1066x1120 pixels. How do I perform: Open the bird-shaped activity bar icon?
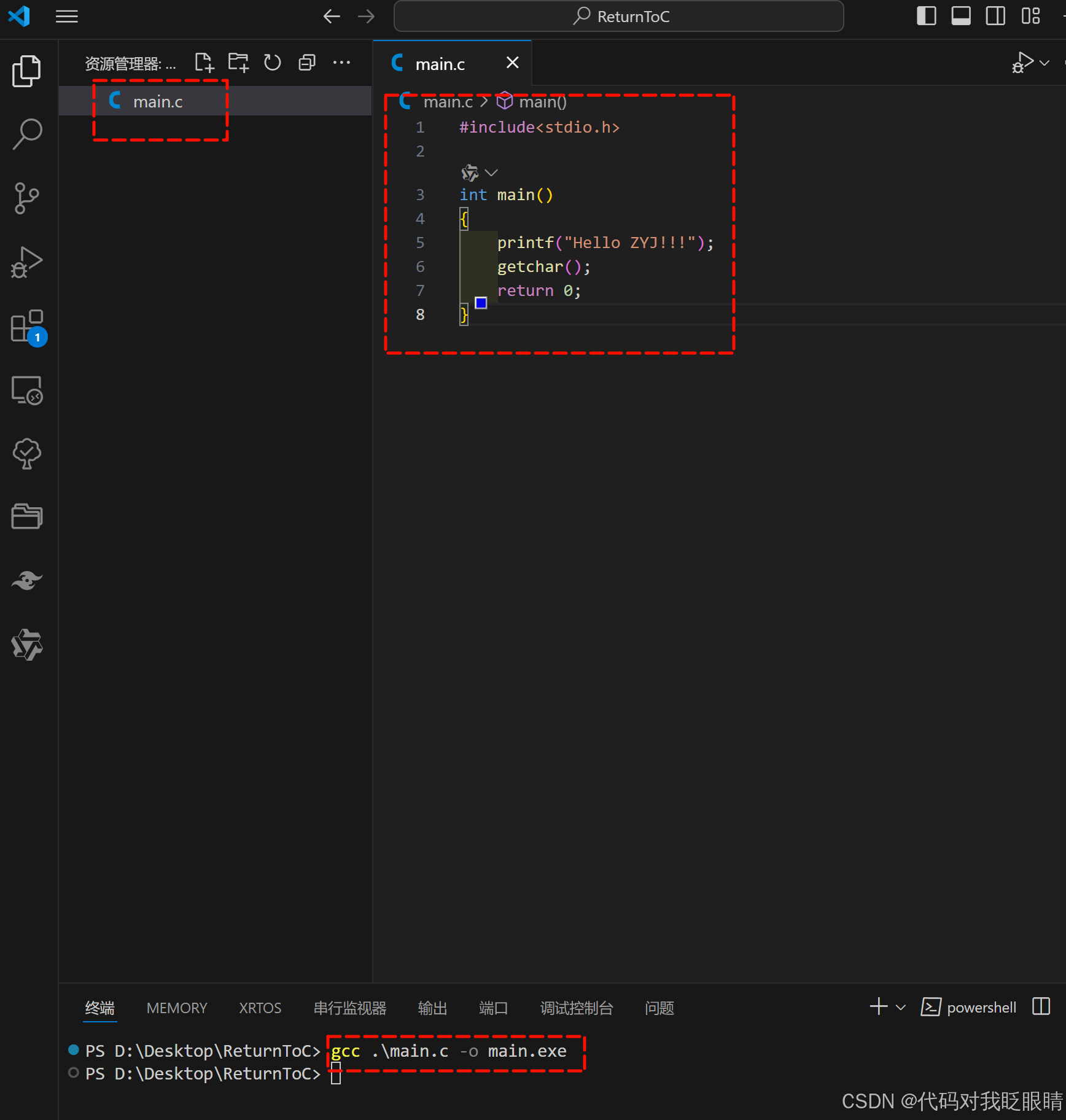pos(27,580)
